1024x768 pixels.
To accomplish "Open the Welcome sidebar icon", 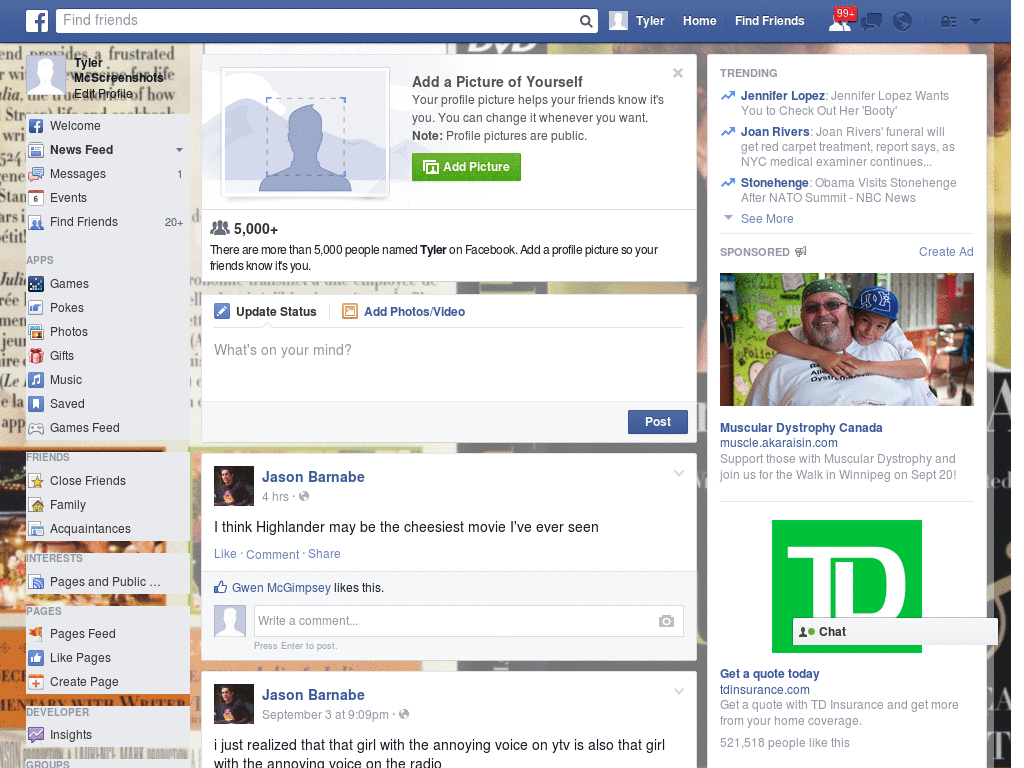I will (x=37, y=126).
